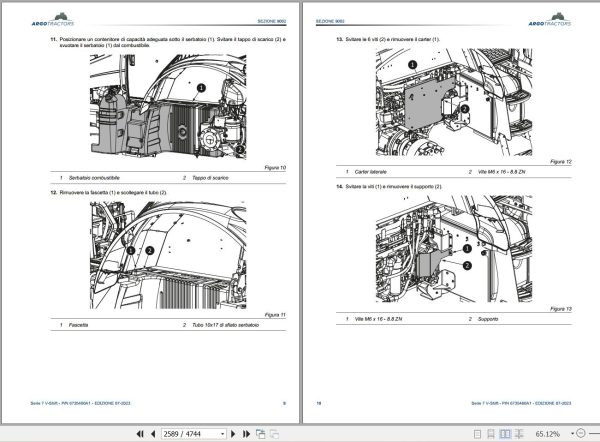Click the Figura 10 caption
600x442 pixels.
pos(275,168)
